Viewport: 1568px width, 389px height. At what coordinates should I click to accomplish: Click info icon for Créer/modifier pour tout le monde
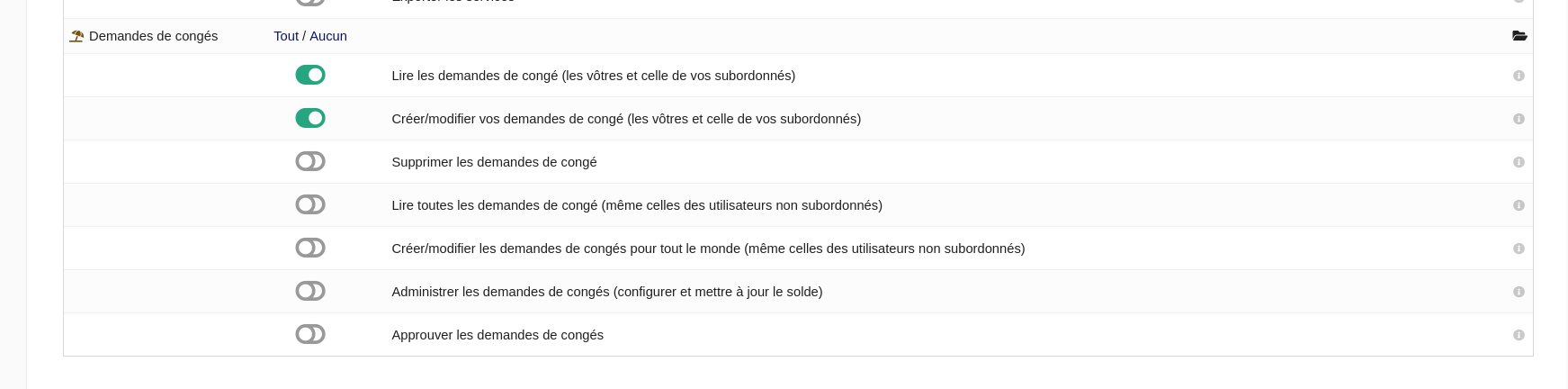[x=1519, y=249]
